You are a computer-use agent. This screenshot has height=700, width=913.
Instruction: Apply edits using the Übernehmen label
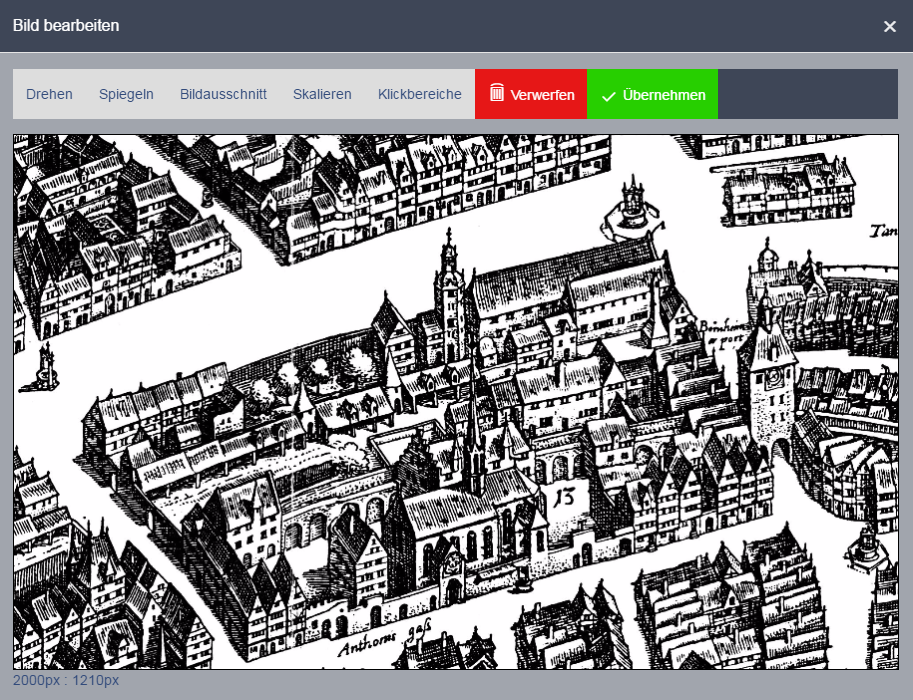pos(664,95)
